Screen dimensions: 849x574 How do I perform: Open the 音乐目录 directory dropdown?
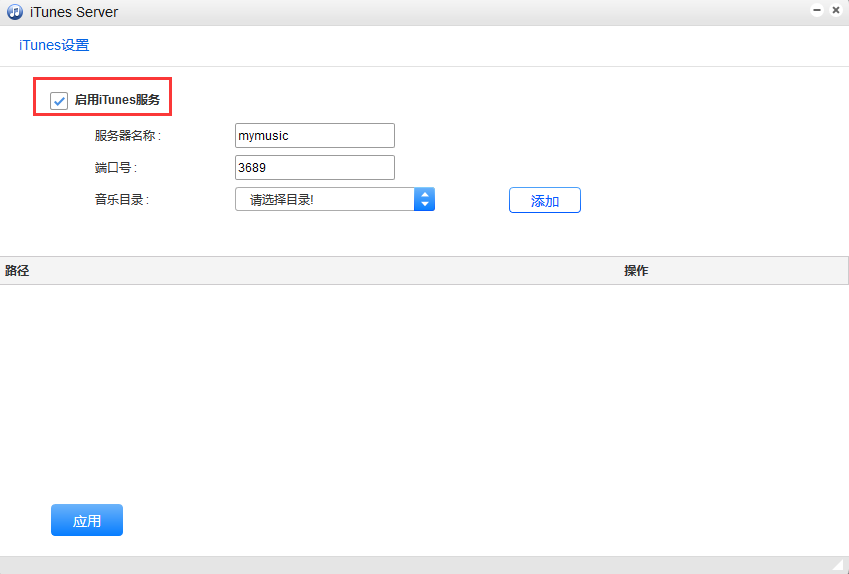click(x=335, y=199)
